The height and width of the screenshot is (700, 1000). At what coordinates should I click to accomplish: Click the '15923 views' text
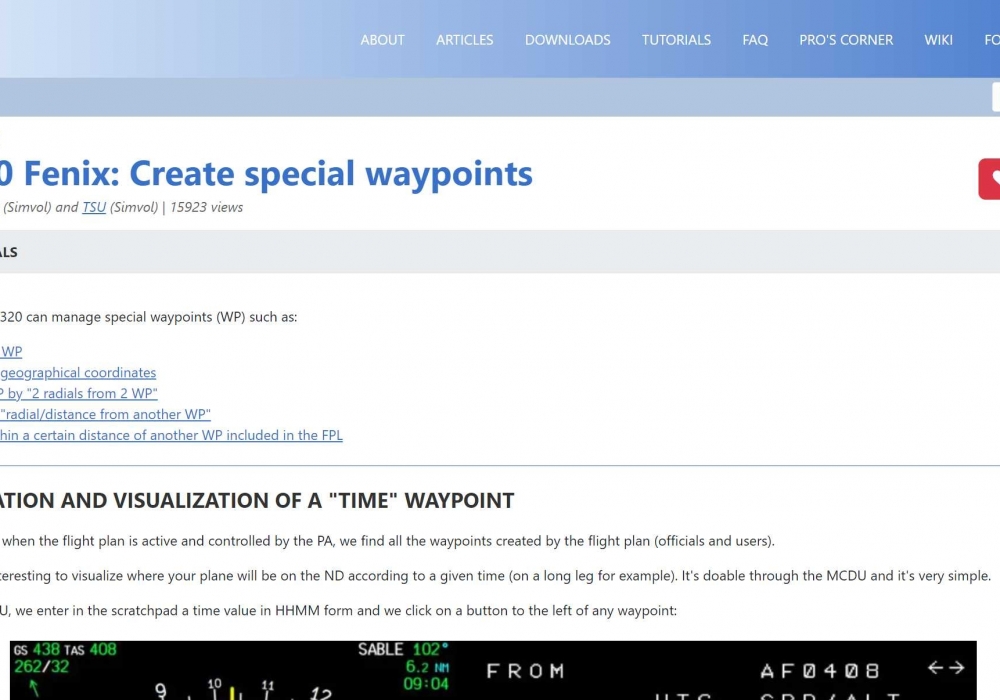207,207
